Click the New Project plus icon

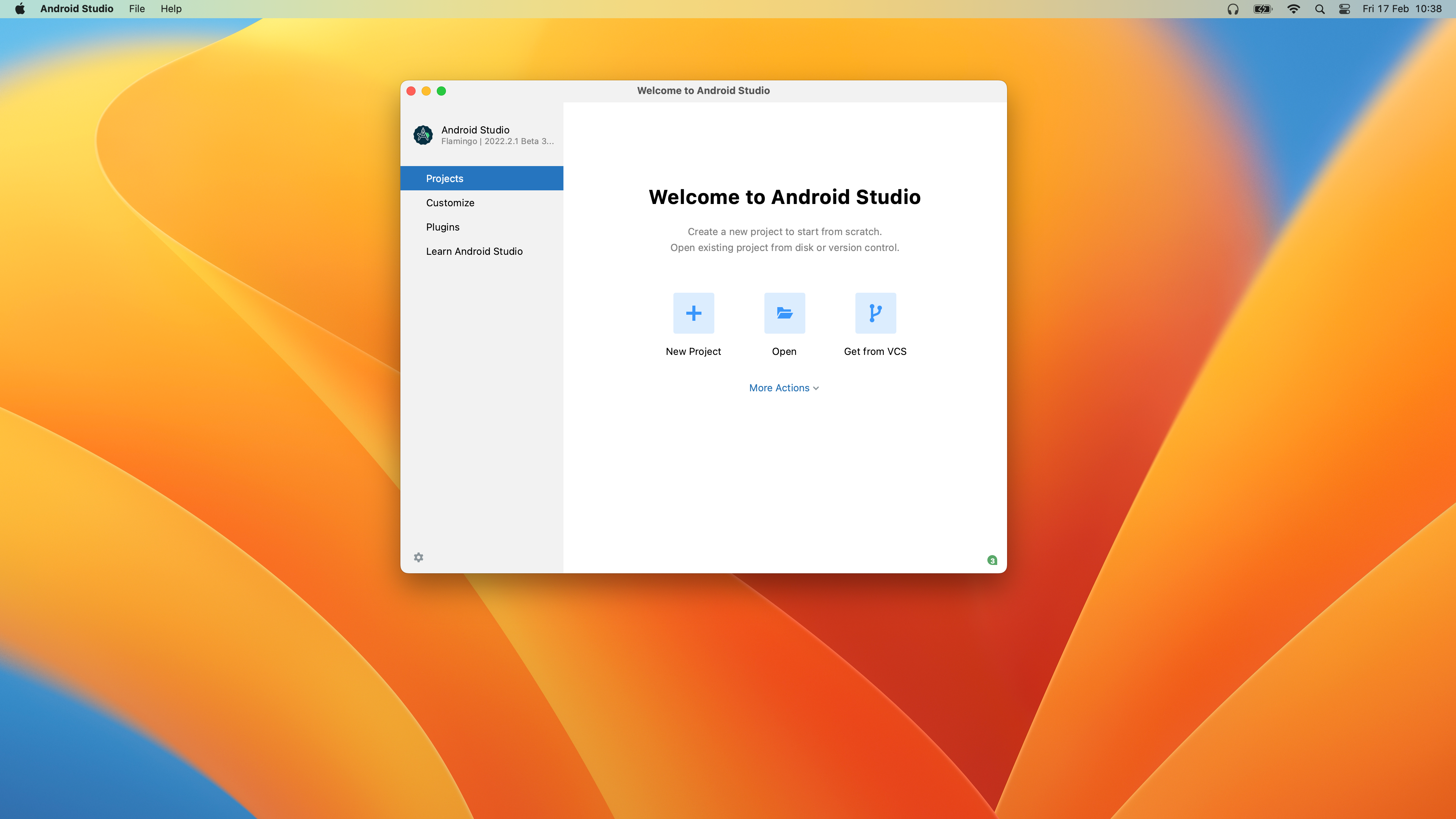(693, 313)
